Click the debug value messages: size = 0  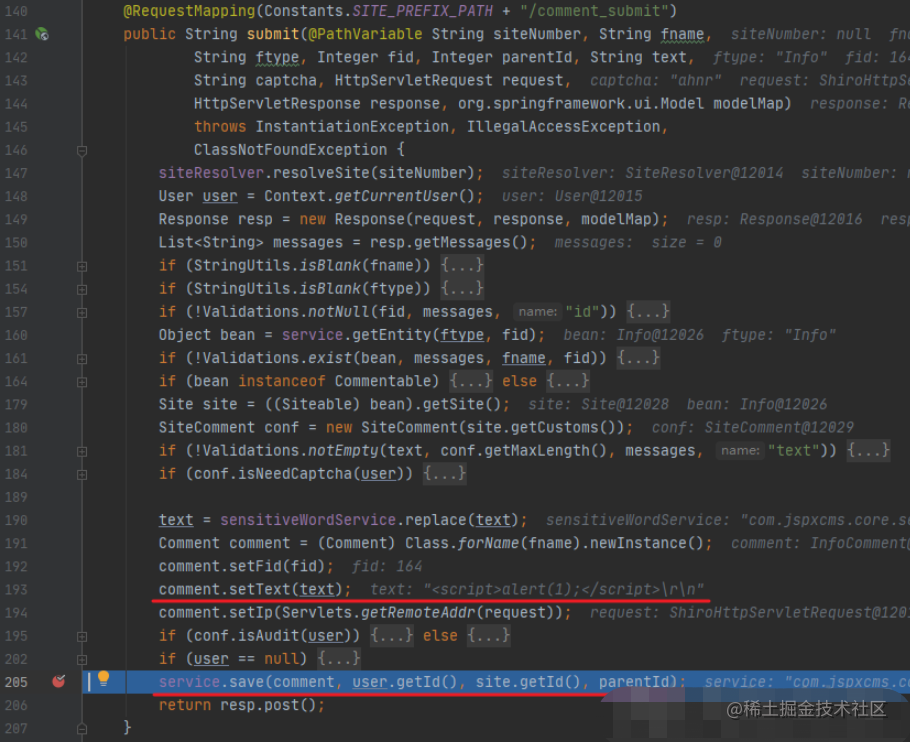coord(638,242)
